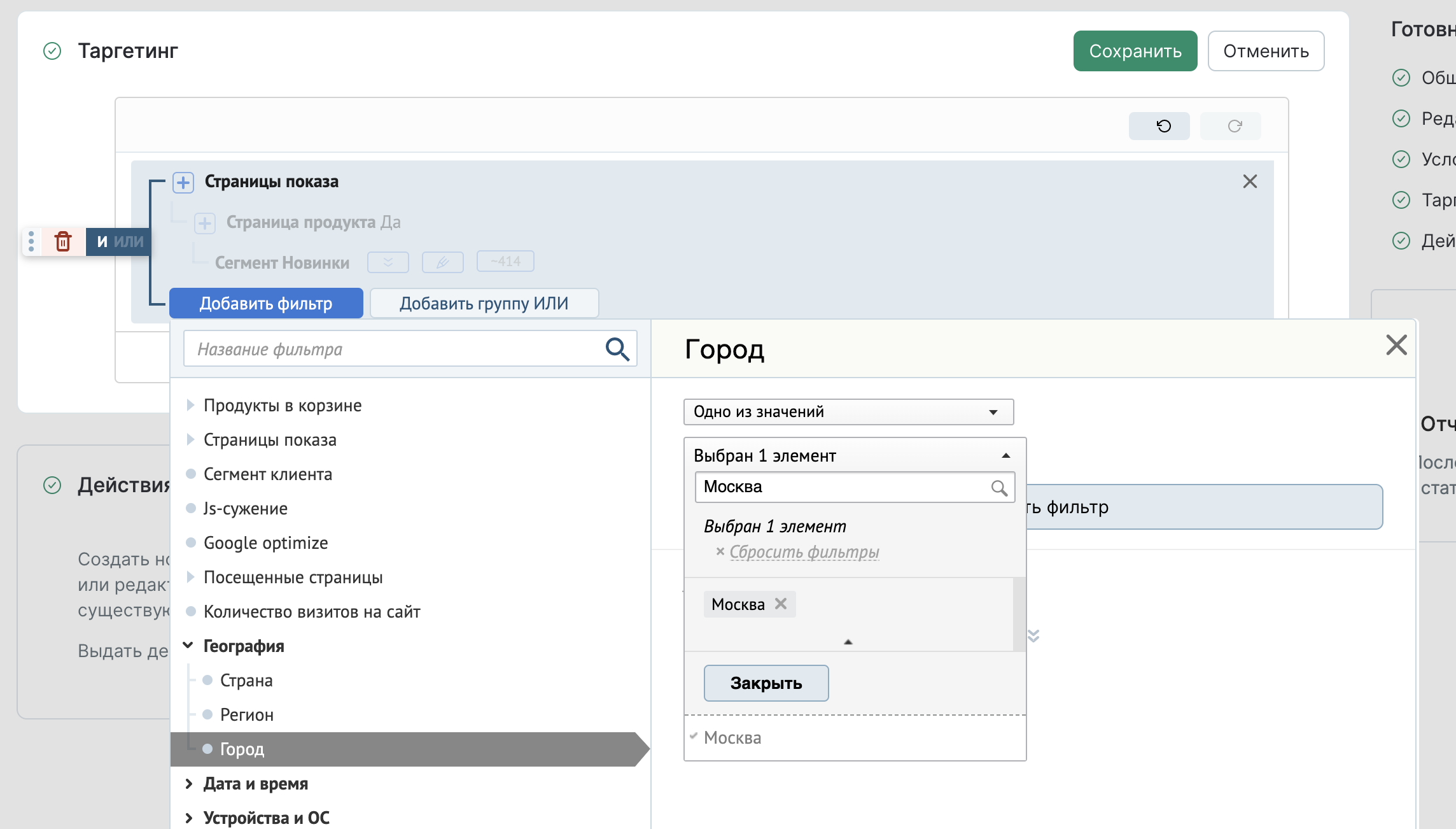Viewport: 1456px width, 829px height.
Task: Click Отменить button
Action: point(1266,51)
